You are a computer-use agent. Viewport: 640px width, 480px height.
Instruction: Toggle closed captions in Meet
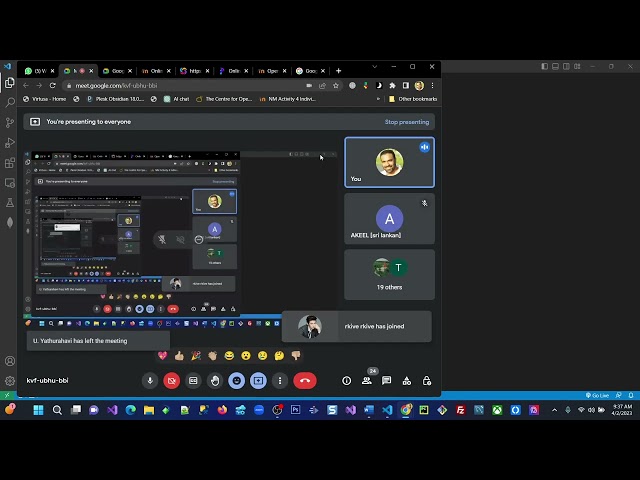[193, 380]
